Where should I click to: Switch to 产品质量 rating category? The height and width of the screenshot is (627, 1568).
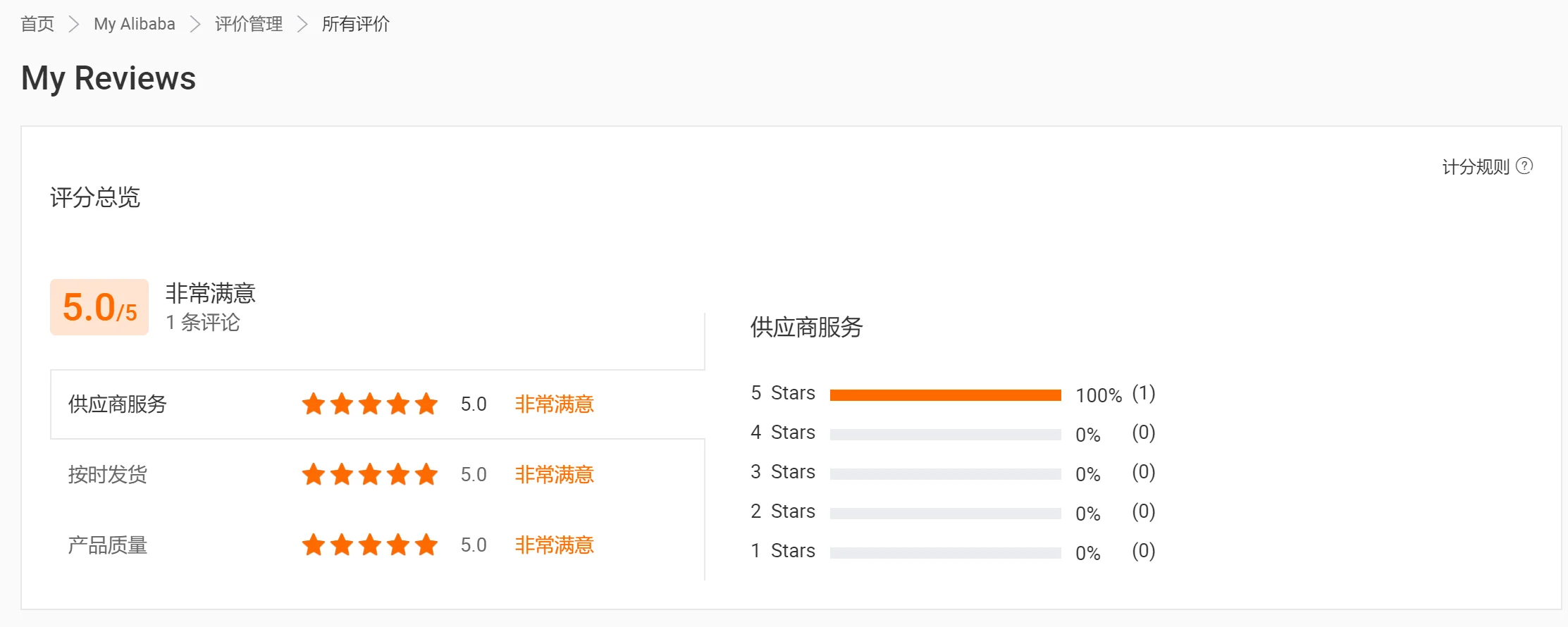tap(108, 545)
